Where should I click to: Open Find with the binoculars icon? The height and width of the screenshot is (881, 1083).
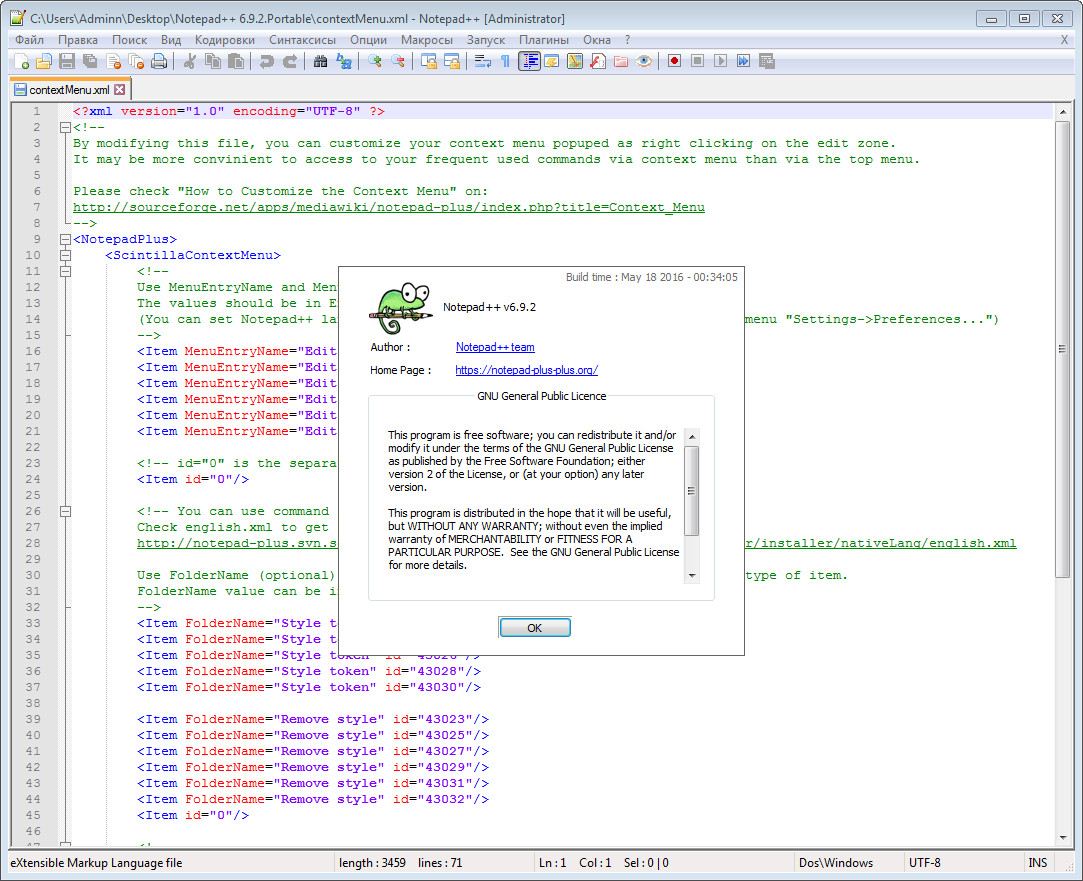tap(320, 61)
